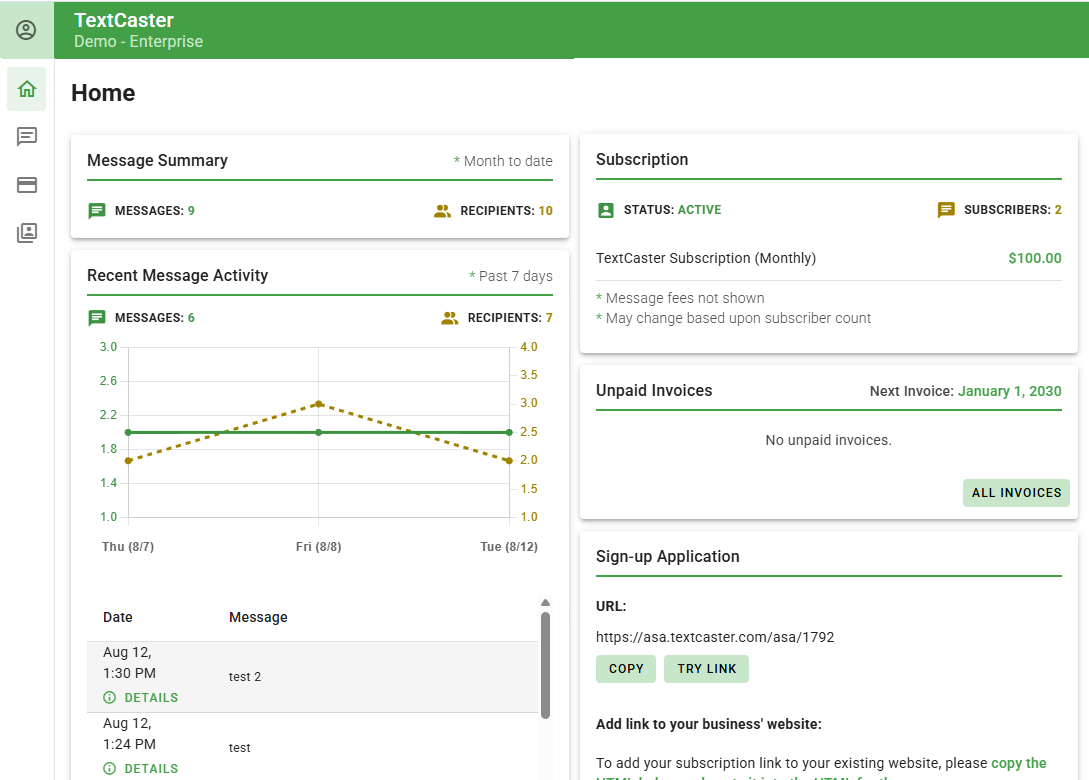
Task: Click the Message column header
Action: (258, 617)
